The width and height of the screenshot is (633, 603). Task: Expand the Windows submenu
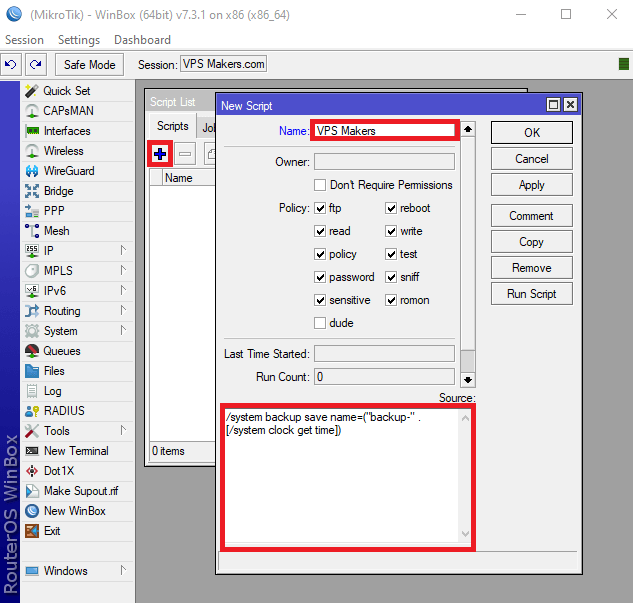tap(123, 570)
